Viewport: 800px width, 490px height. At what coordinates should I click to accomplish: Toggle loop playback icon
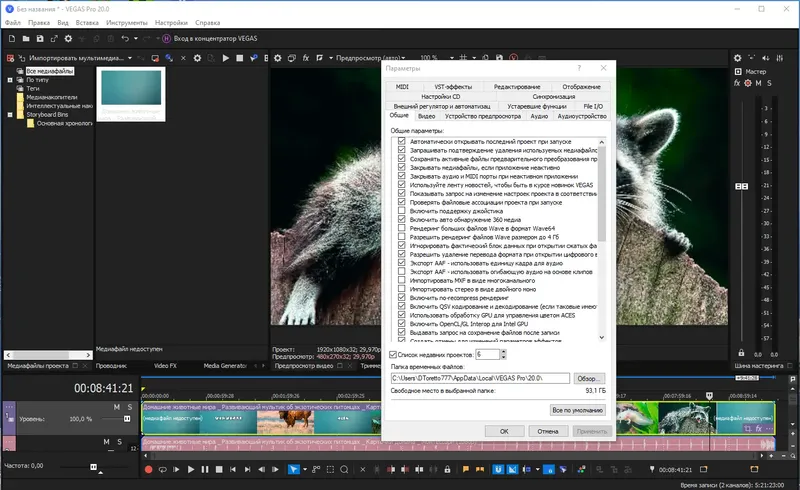[162, 469]
